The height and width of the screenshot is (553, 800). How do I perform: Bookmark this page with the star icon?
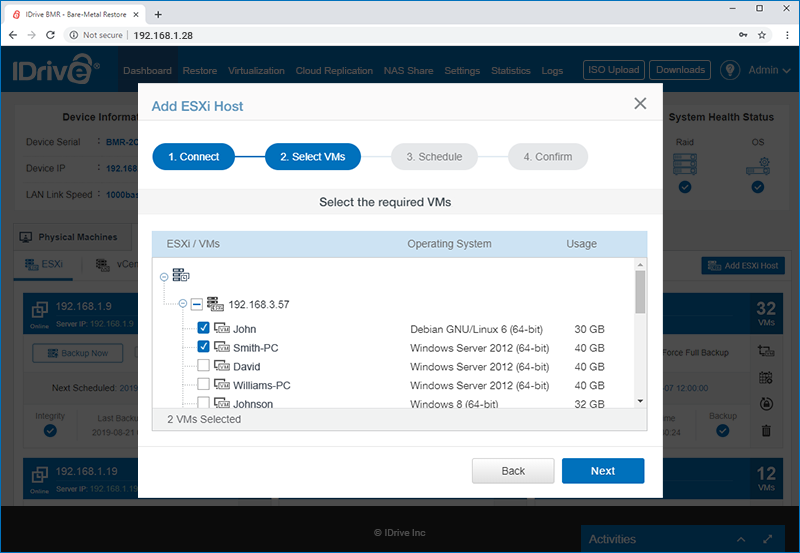[x=762, y=35]
